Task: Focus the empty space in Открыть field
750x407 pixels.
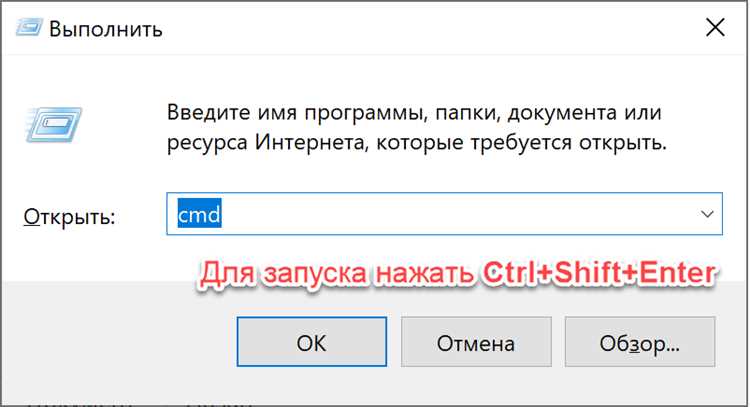Action: tap(450, 214)
